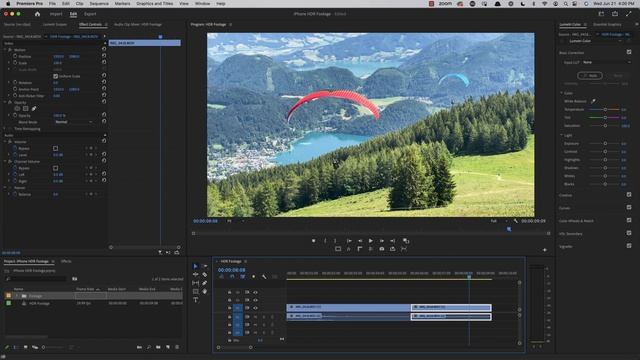The image size is (640, 360).
Task: Open the Button Editor plus icon
Action: click(x=544, y=250)
